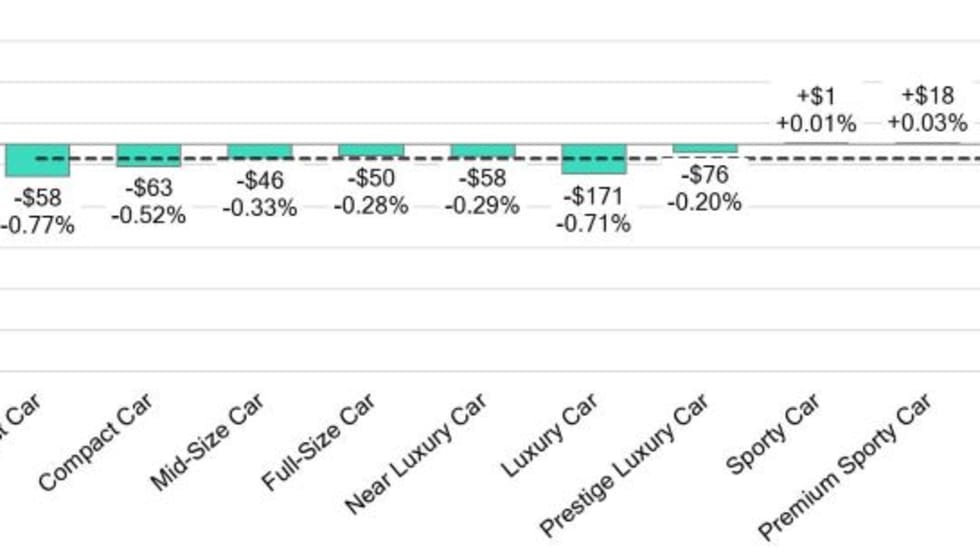
Task: Click the Luxury Car teal bar
Action: click(x=594, y=159)
